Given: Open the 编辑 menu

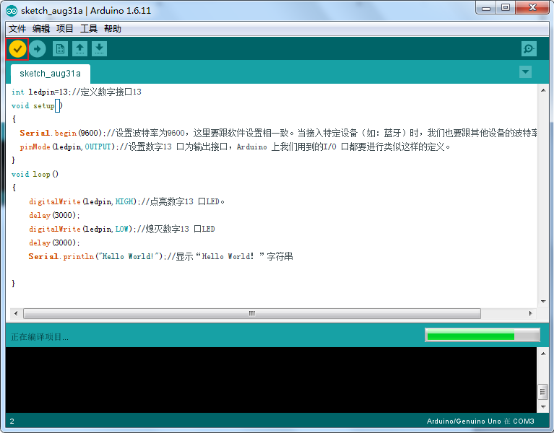Looking at the screenshot, I should point(41,29).
